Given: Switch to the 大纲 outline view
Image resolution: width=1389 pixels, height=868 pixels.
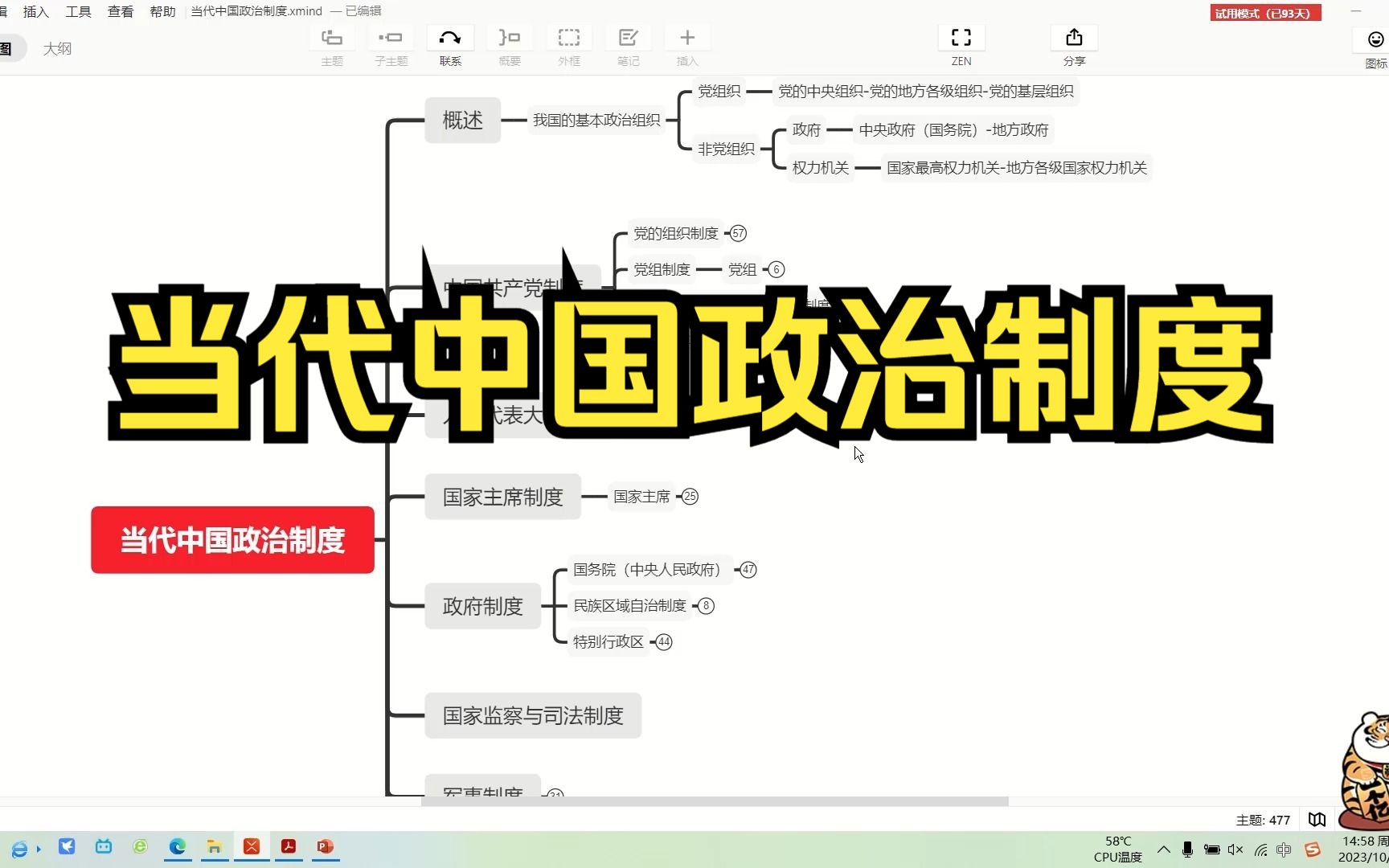Looking at the screenshot, I should tap(58, 48).
